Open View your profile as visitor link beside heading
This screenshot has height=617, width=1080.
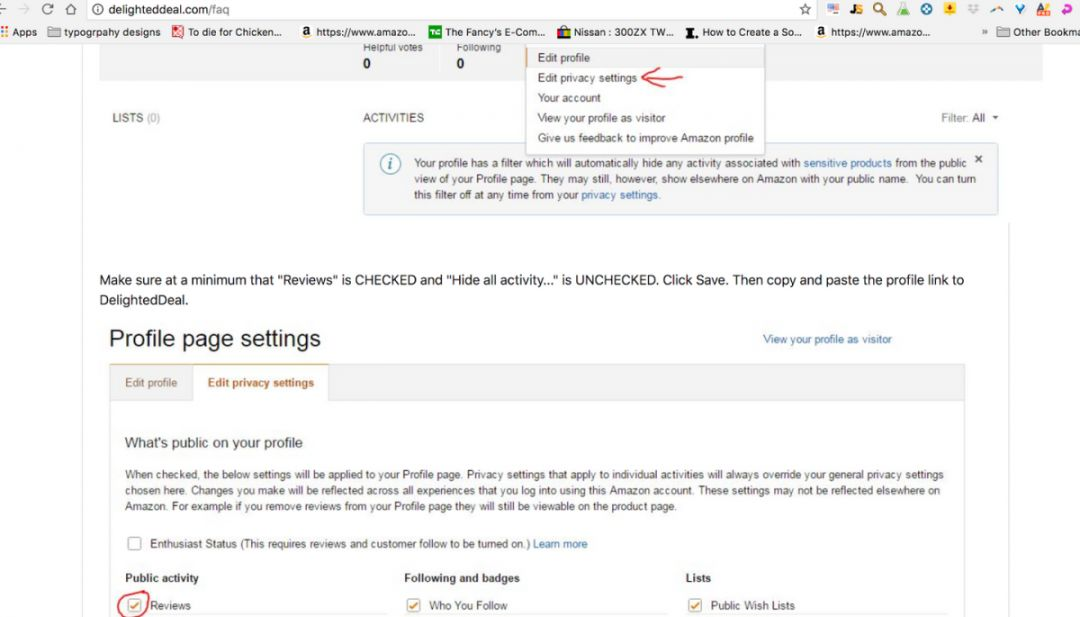(x=827, y=339)
